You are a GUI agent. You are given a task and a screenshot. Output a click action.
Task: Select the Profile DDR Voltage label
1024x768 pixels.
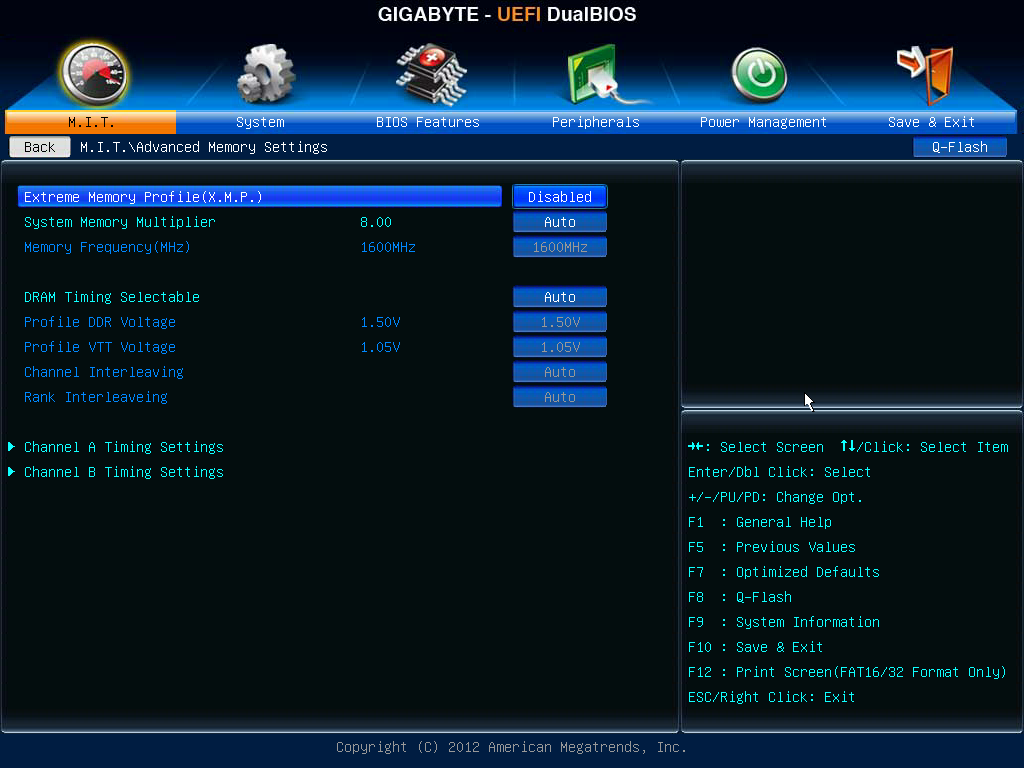point(99,322)
